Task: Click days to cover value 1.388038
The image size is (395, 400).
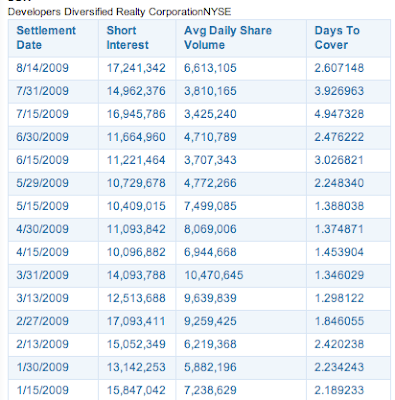Action: 339,206
